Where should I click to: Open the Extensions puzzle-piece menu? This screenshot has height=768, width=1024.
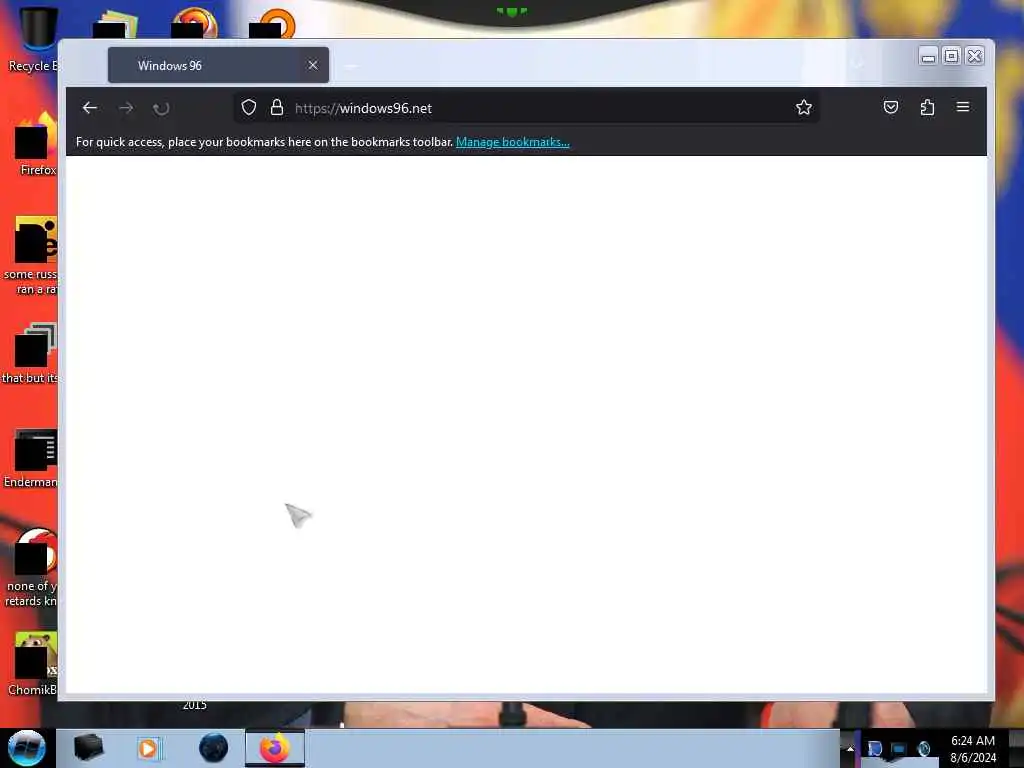(927, 107)
